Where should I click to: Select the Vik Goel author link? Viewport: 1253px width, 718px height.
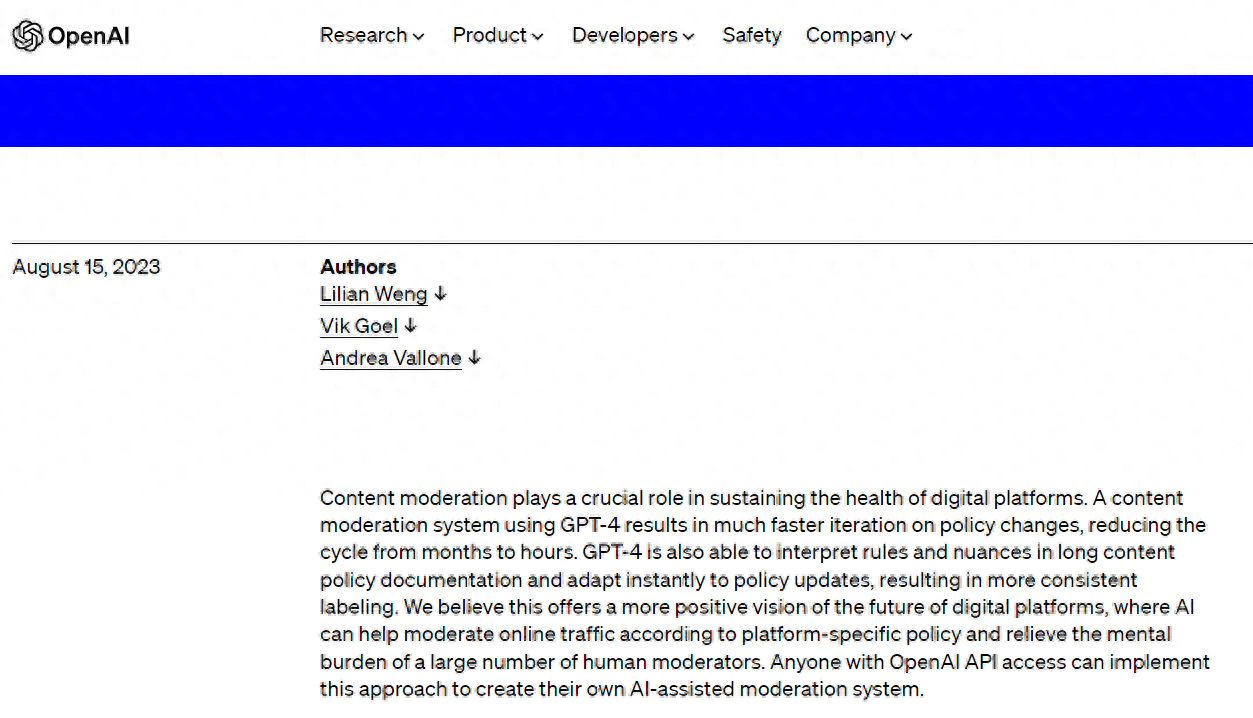point(359,326)
